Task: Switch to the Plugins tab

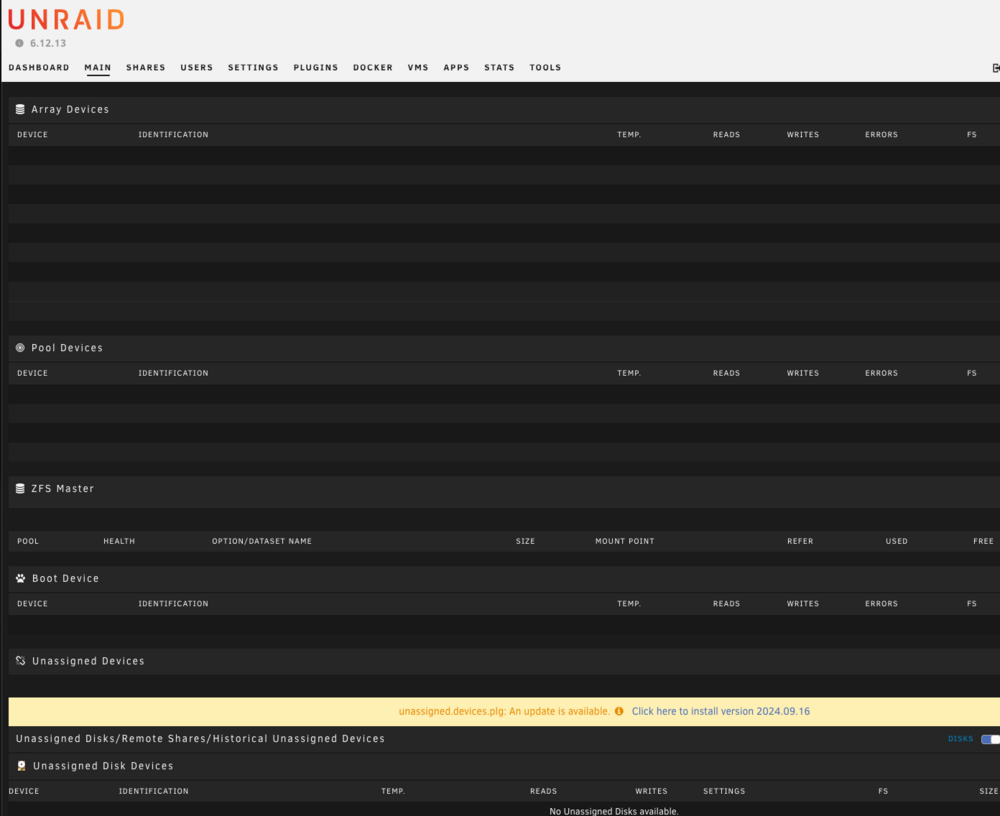Action: tap(316, 68)
